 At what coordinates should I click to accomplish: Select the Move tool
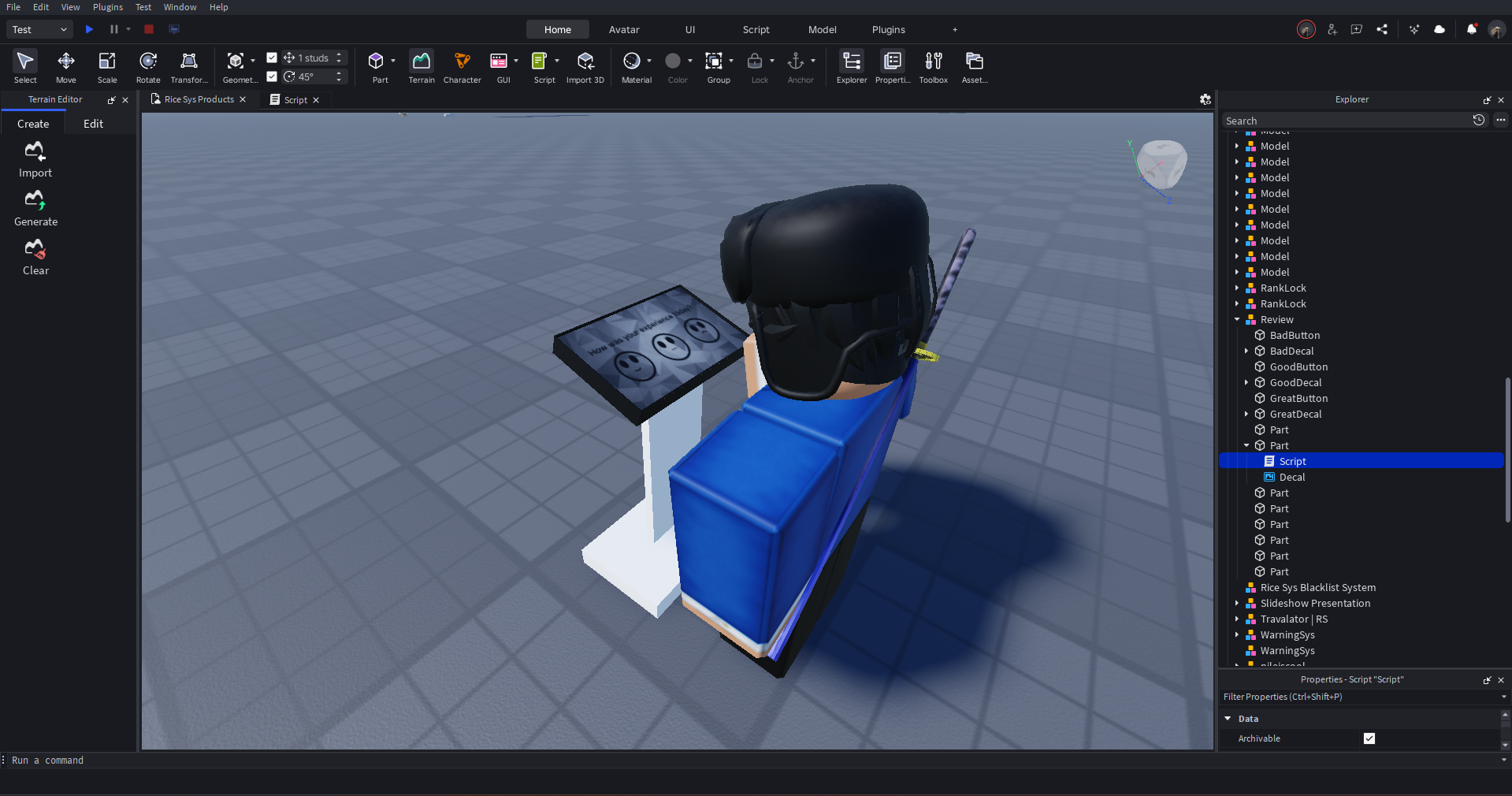(65, 67)
